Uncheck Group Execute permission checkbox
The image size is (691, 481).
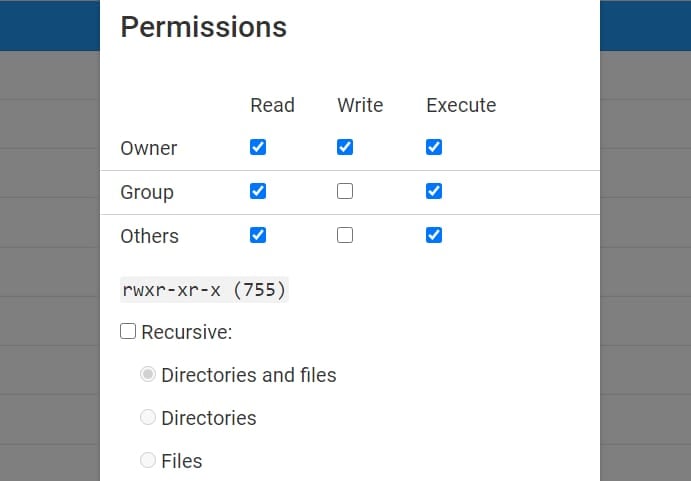pos(434,191)
